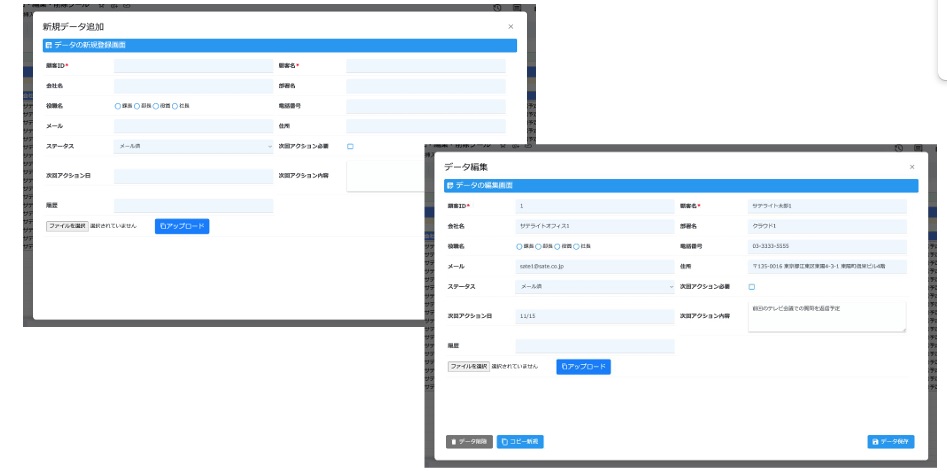Screen dimensions: 947x471
Task: Open the ステータス dropdown in データ編集 dialog
Action: pos(595,287)
